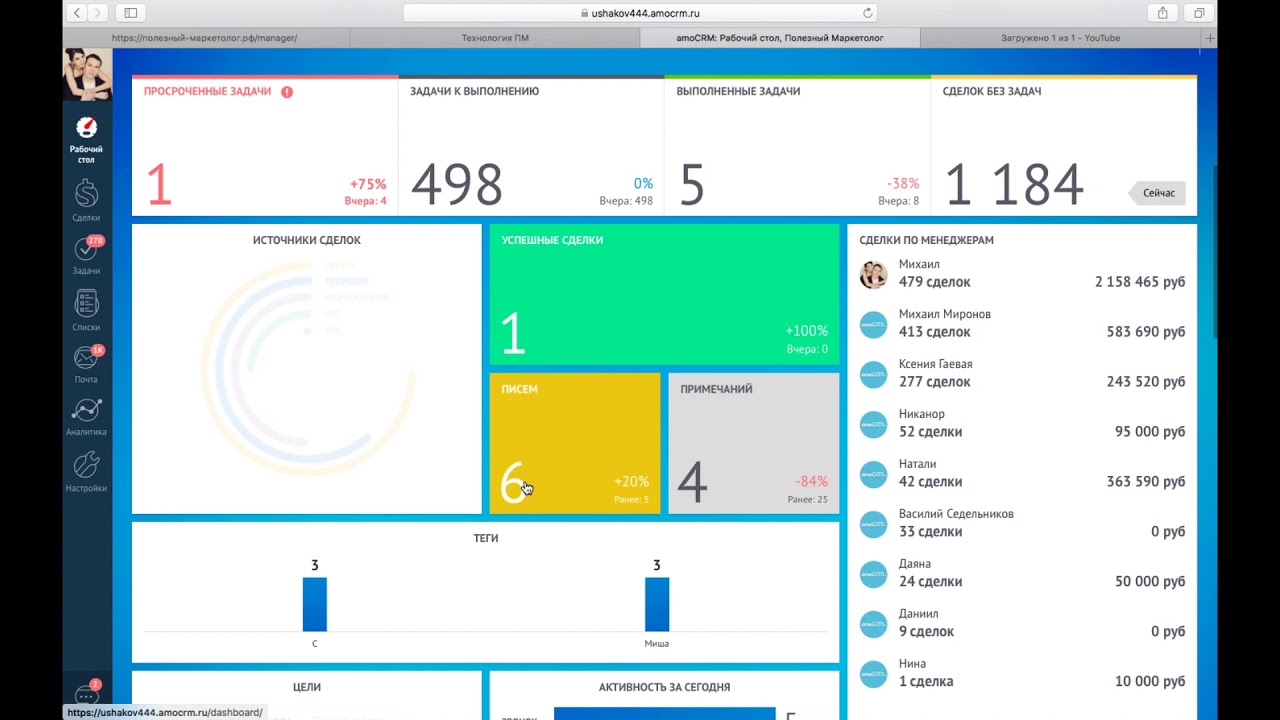Open the Аналитика analytics icon
Viewport: 1280px width, 720px height.
pos(86,416)
